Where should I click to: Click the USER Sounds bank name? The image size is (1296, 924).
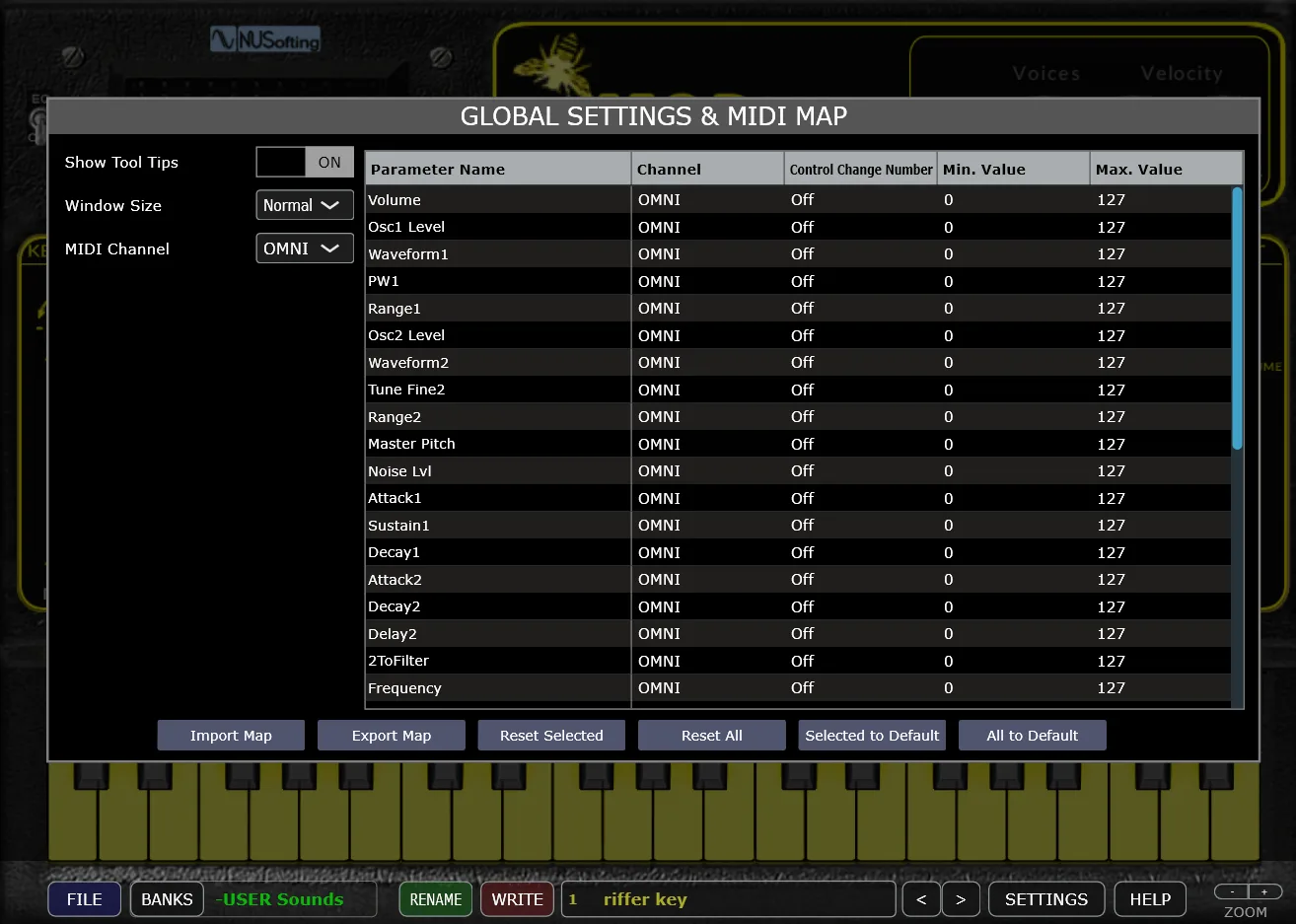(x=280, y=899)
